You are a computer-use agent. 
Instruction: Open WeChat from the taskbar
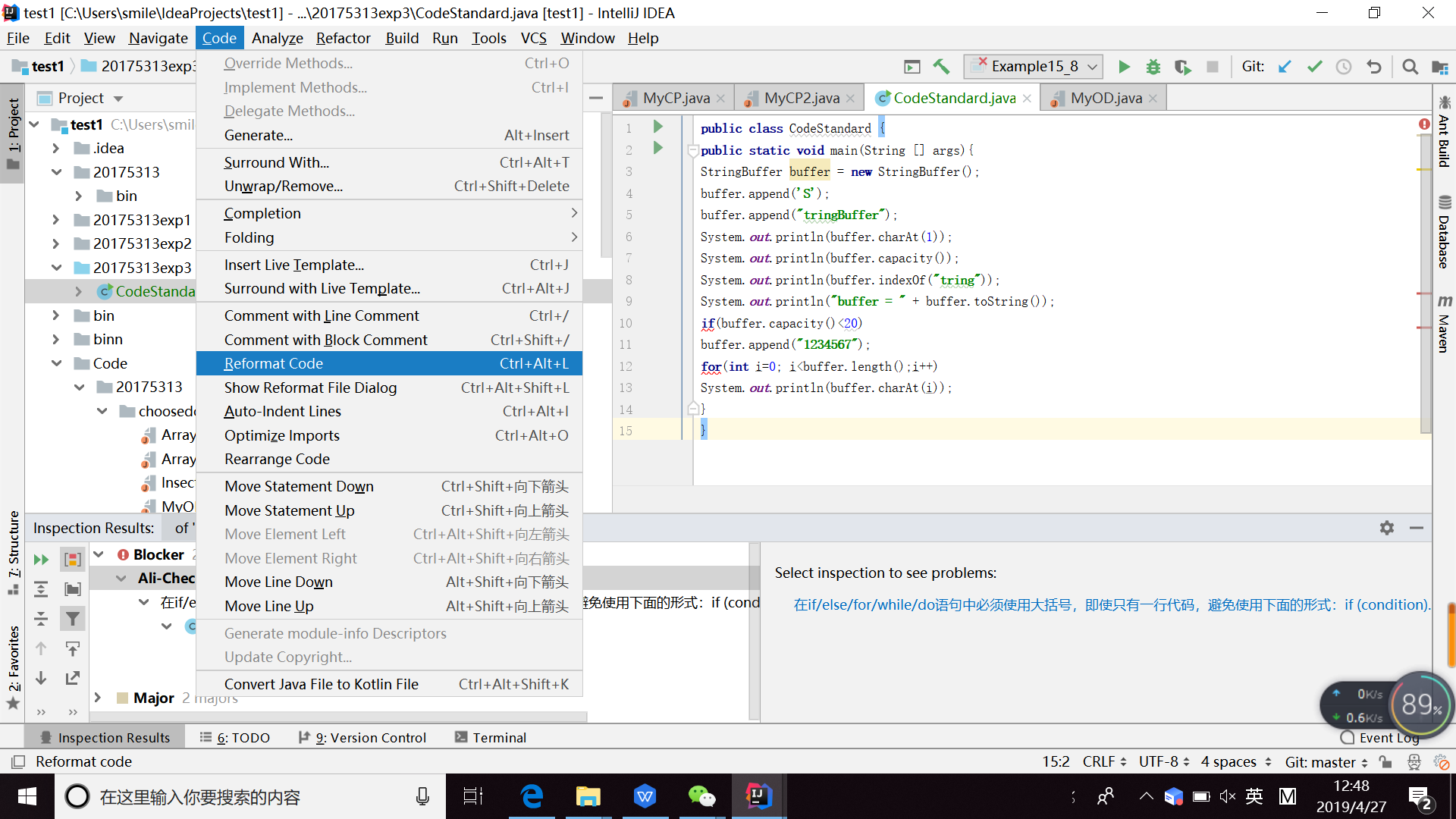click(701, 796)
